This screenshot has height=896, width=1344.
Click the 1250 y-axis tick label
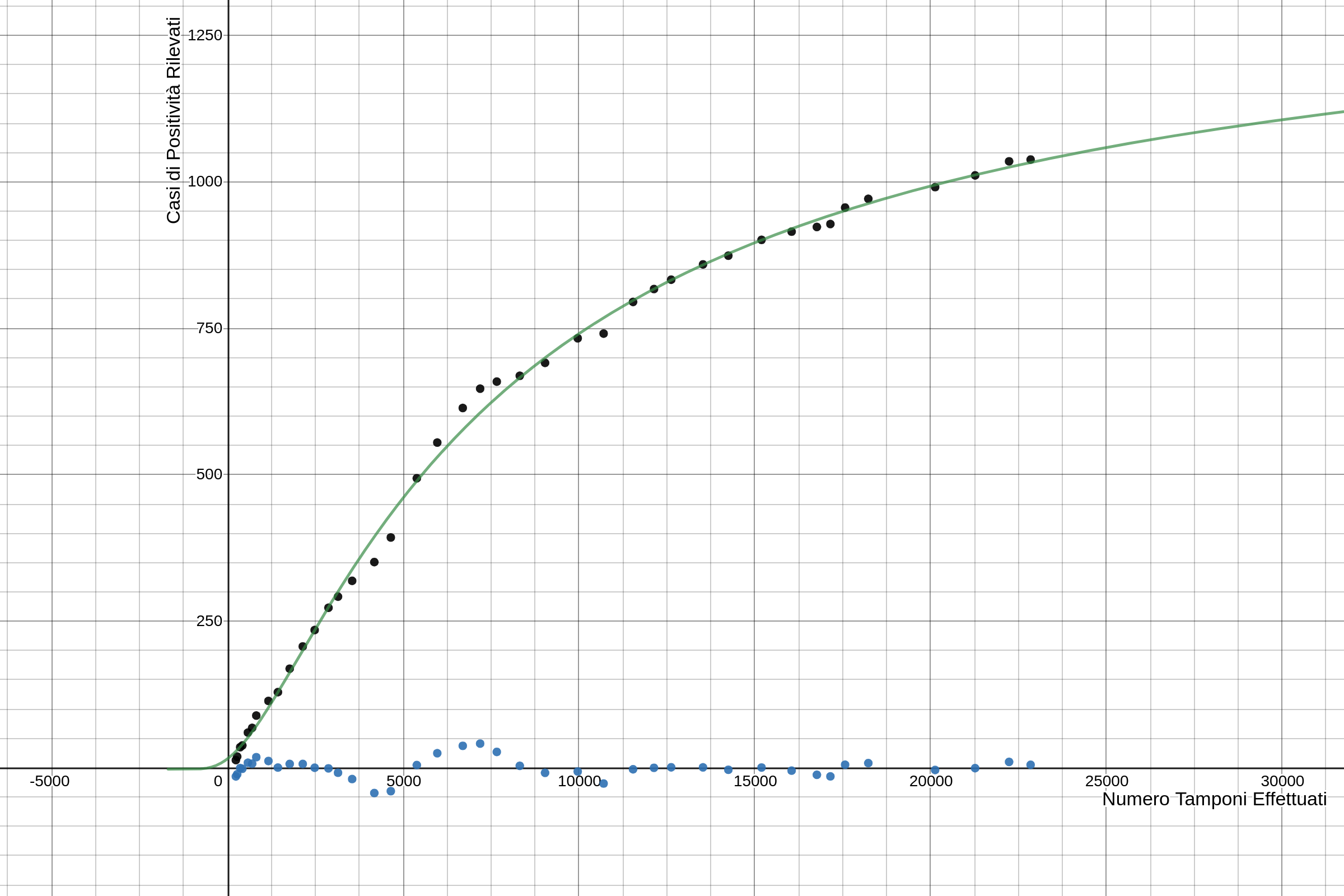[x=204, y=35]
